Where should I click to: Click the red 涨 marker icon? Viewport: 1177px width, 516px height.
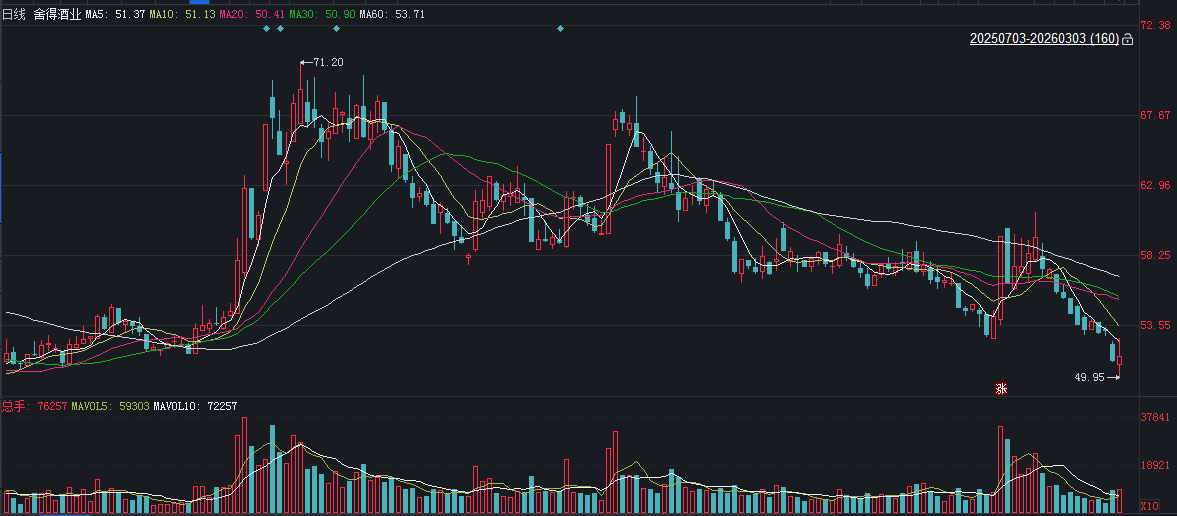1000,389
